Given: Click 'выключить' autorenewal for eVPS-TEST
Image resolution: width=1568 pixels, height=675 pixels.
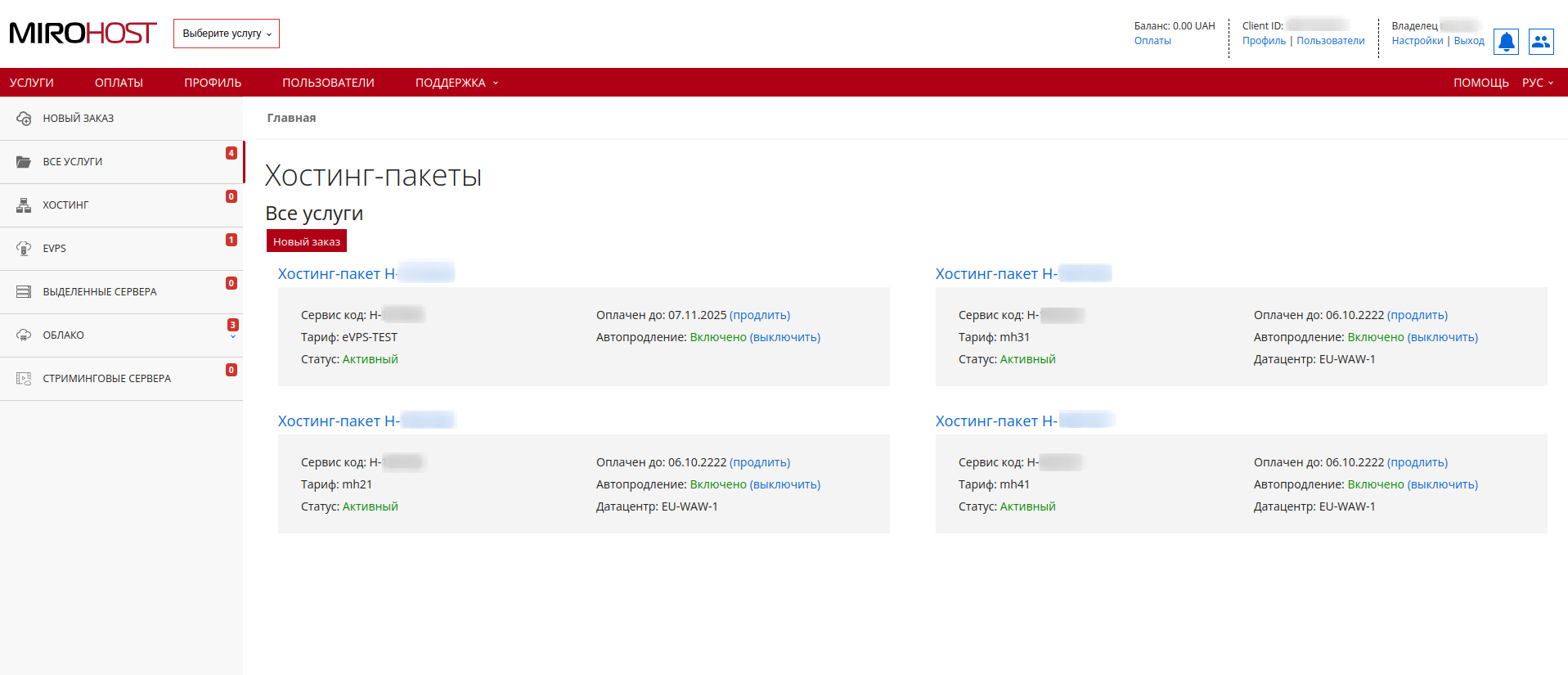Looking at the screenshot, I should (785, 337).
